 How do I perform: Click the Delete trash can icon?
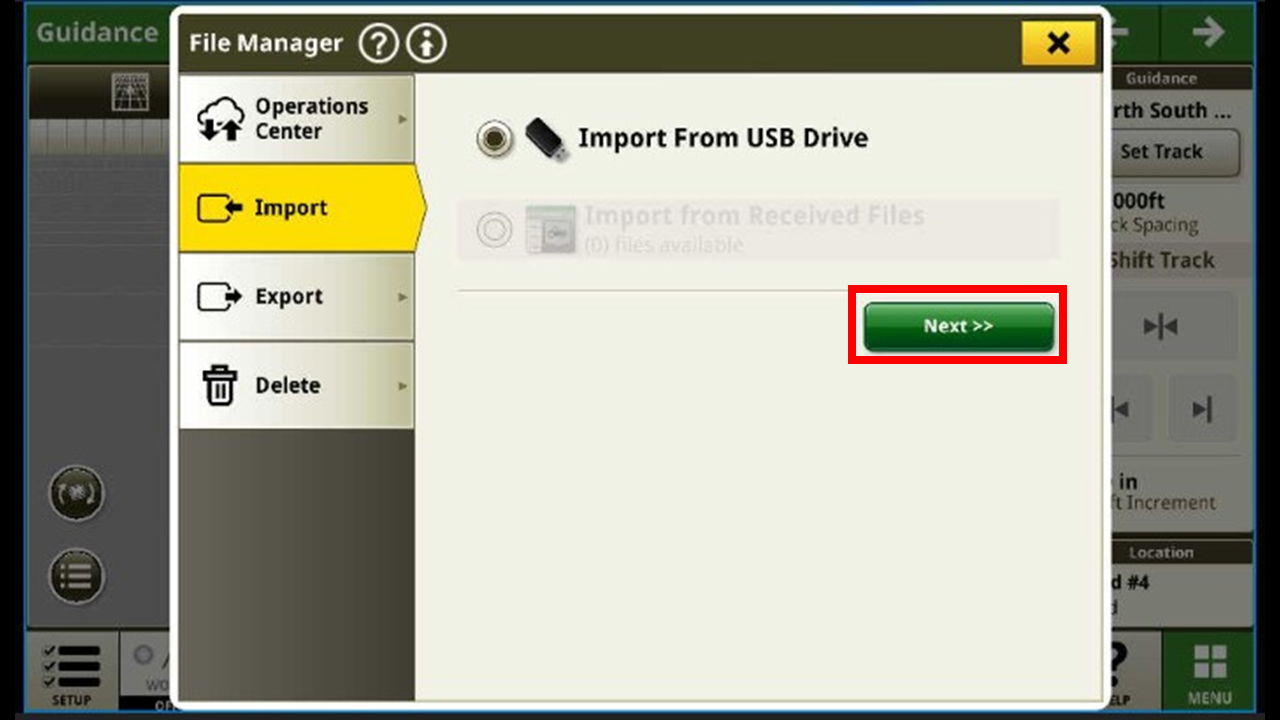click(x=220, y=385)
